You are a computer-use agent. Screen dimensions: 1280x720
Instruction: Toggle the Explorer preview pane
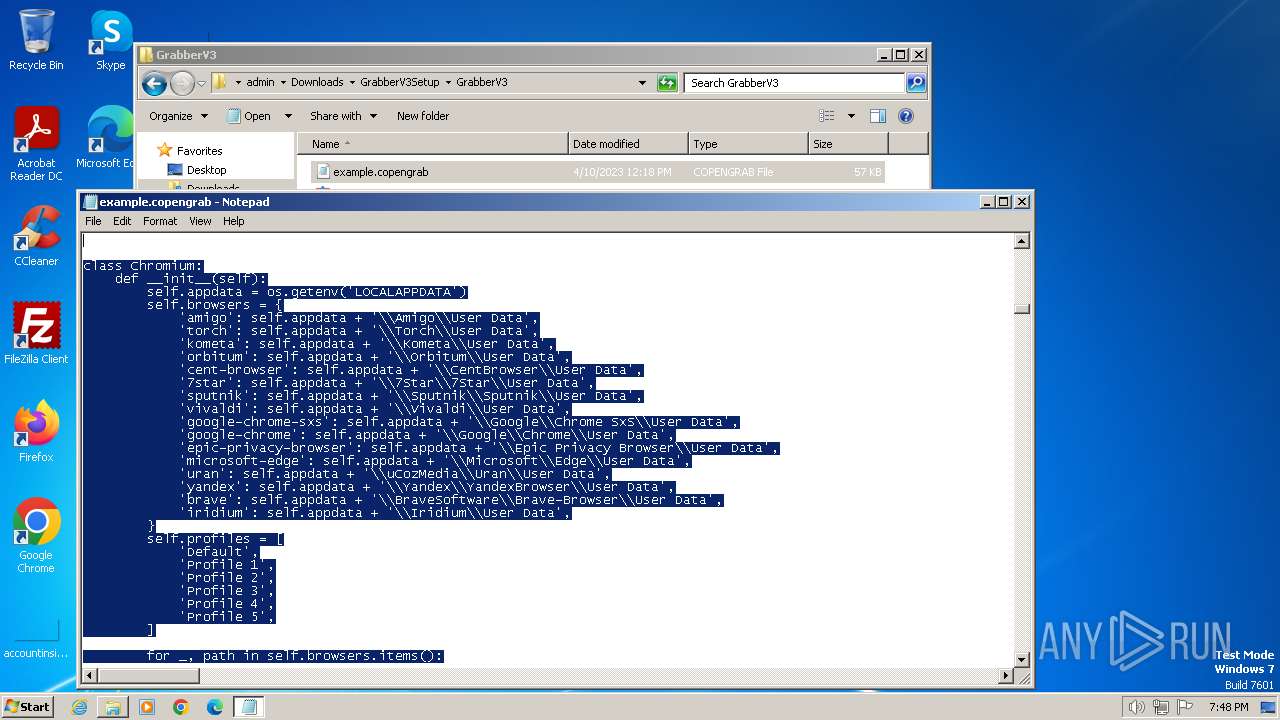tap(877, 116)
